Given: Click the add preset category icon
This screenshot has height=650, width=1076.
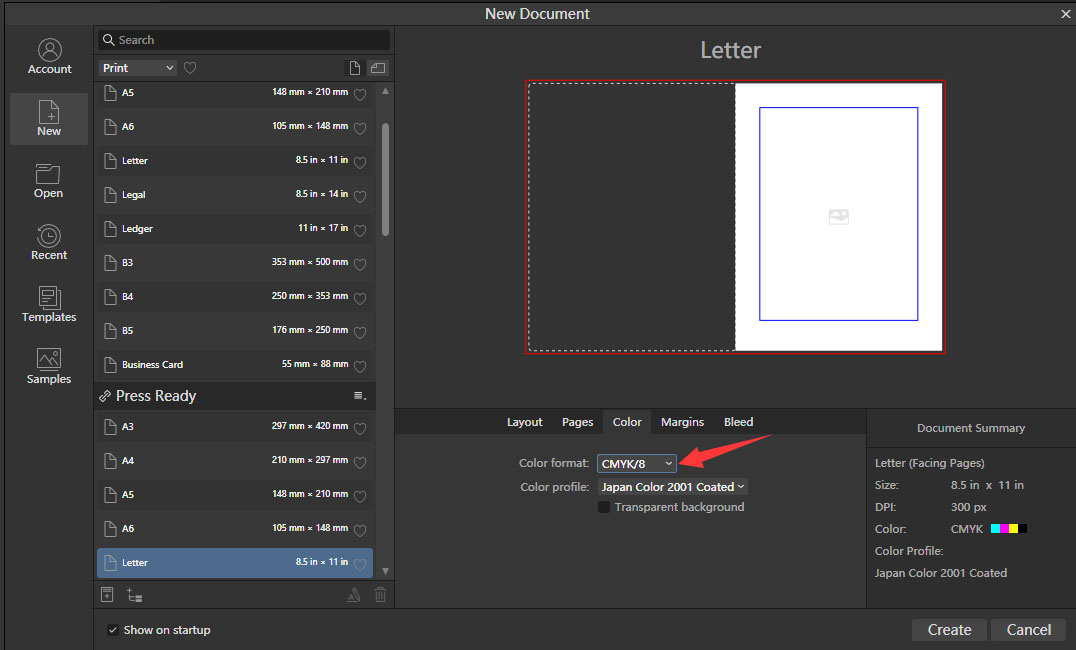Looking at the screenshot, I should [134, 595].
